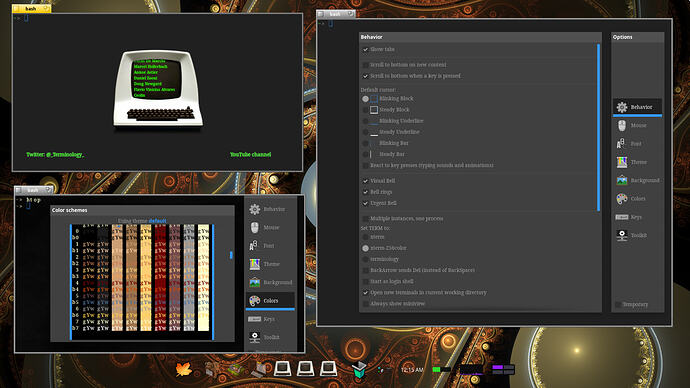Select the bash tab of the Color schemes window
690x388 pixels.
point(34,190)
